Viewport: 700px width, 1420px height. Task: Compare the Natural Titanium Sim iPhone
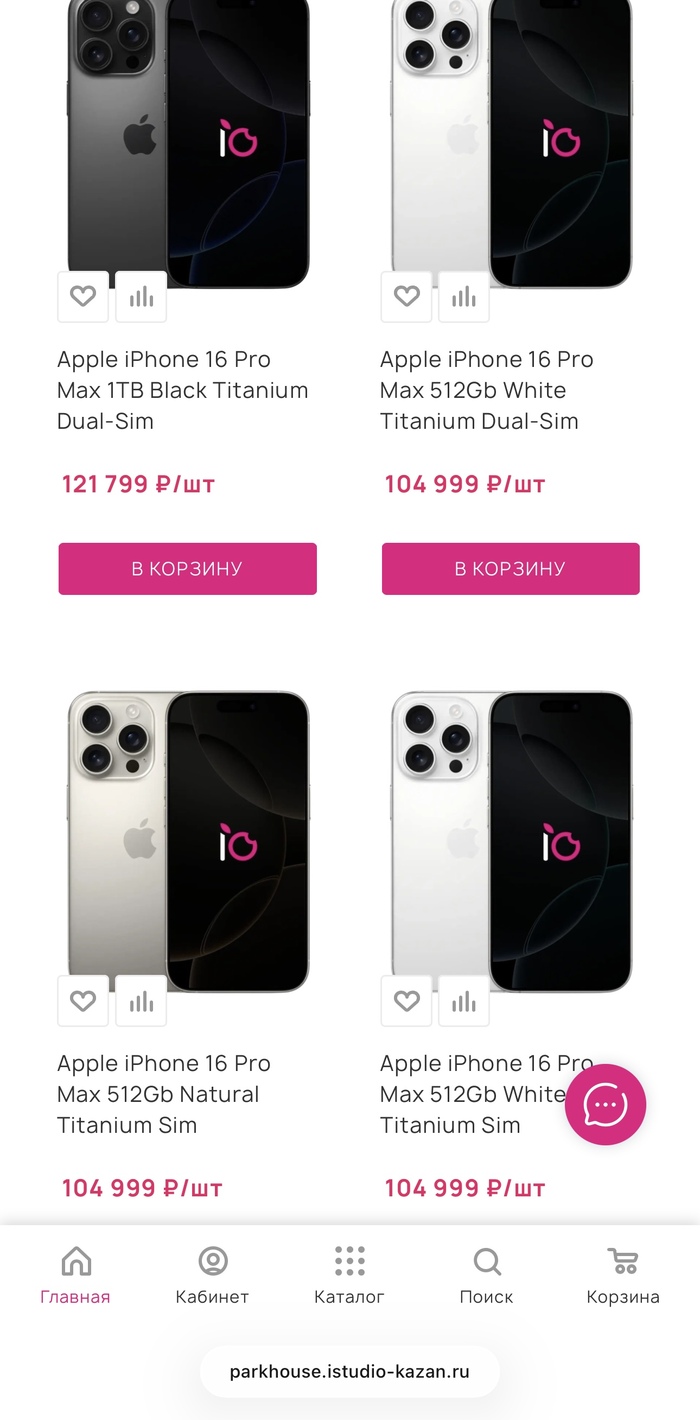pos(141,1001)
